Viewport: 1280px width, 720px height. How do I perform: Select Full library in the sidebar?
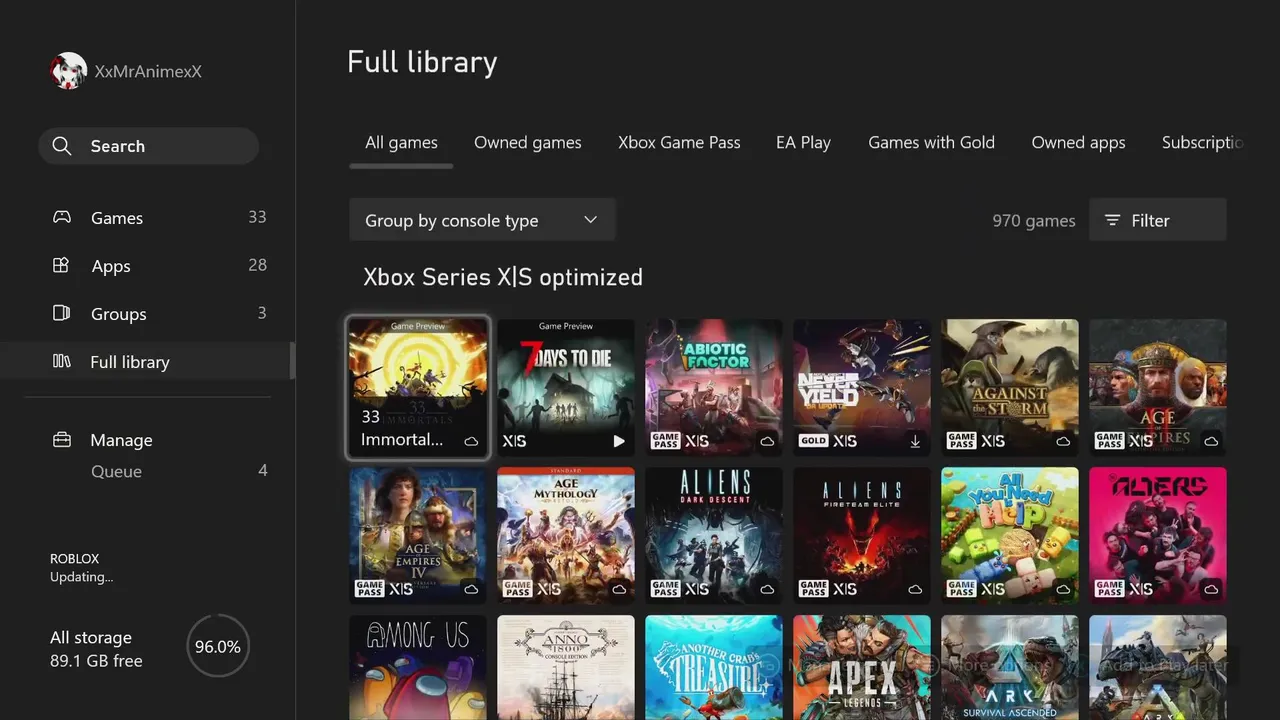pos(147,361)
